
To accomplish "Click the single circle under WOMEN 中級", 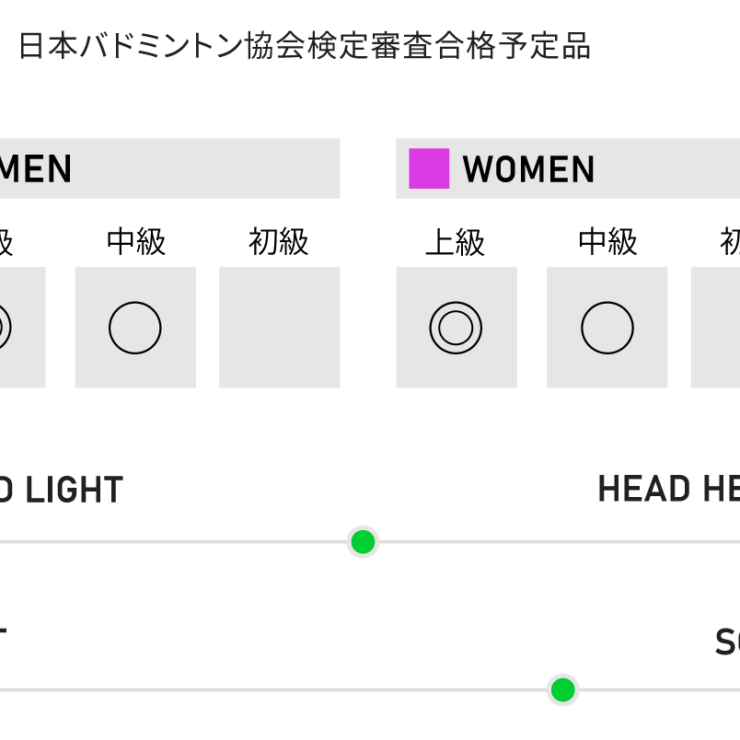I will (607, 327).
